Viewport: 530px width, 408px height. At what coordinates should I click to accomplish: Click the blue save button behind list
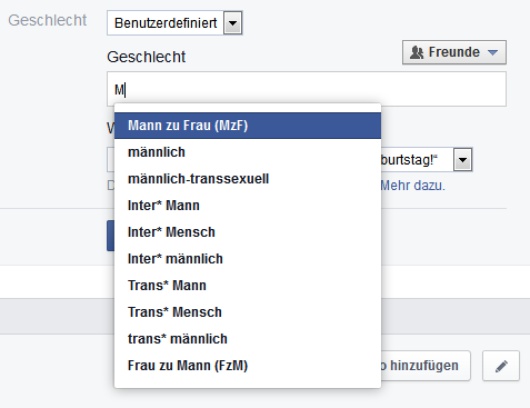pyautogui.click(x=111, y=236)
